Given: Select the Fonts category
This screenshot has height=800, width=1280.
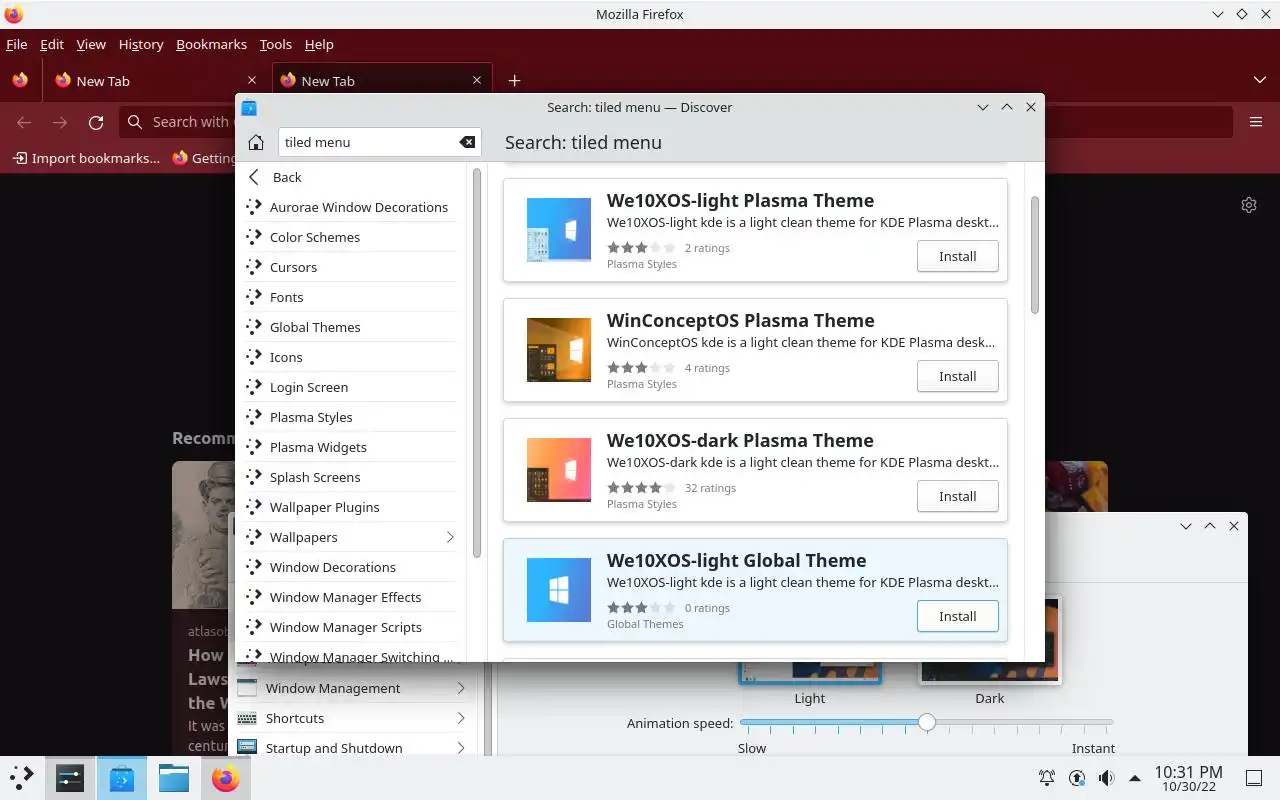Looking at the screenshot, I should click(x=350, y=297).
